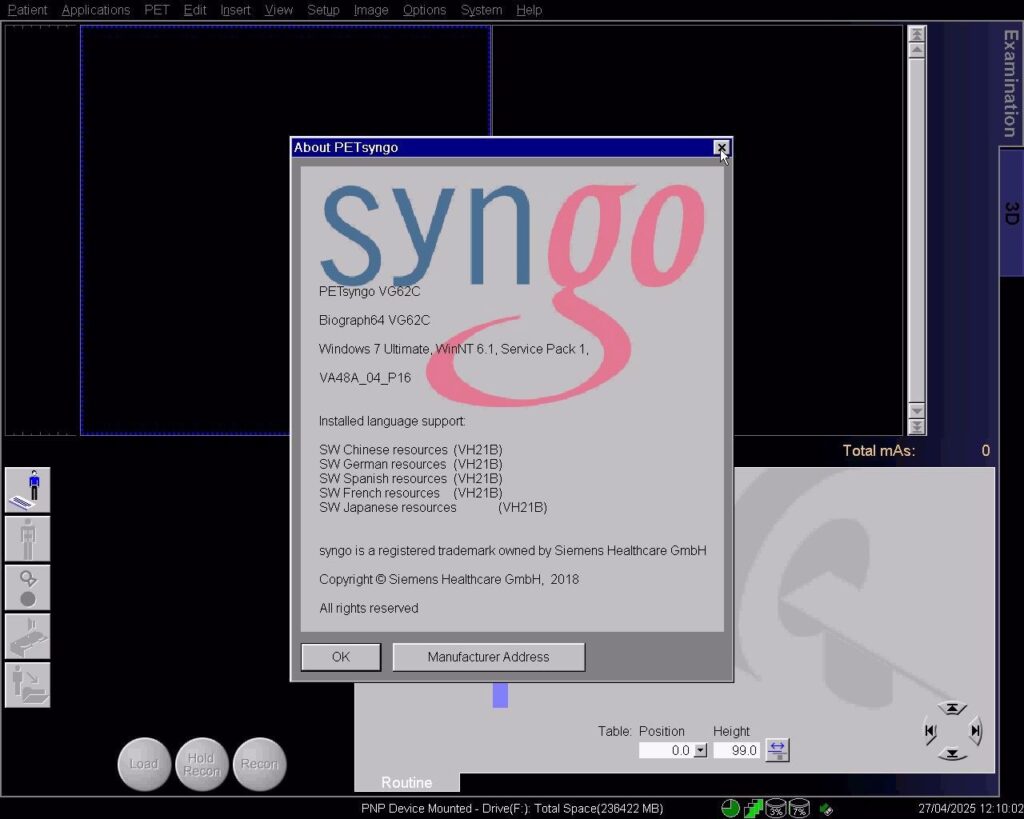Click the Copyright Siemens Healthcare GmbH line

[449, 579]
